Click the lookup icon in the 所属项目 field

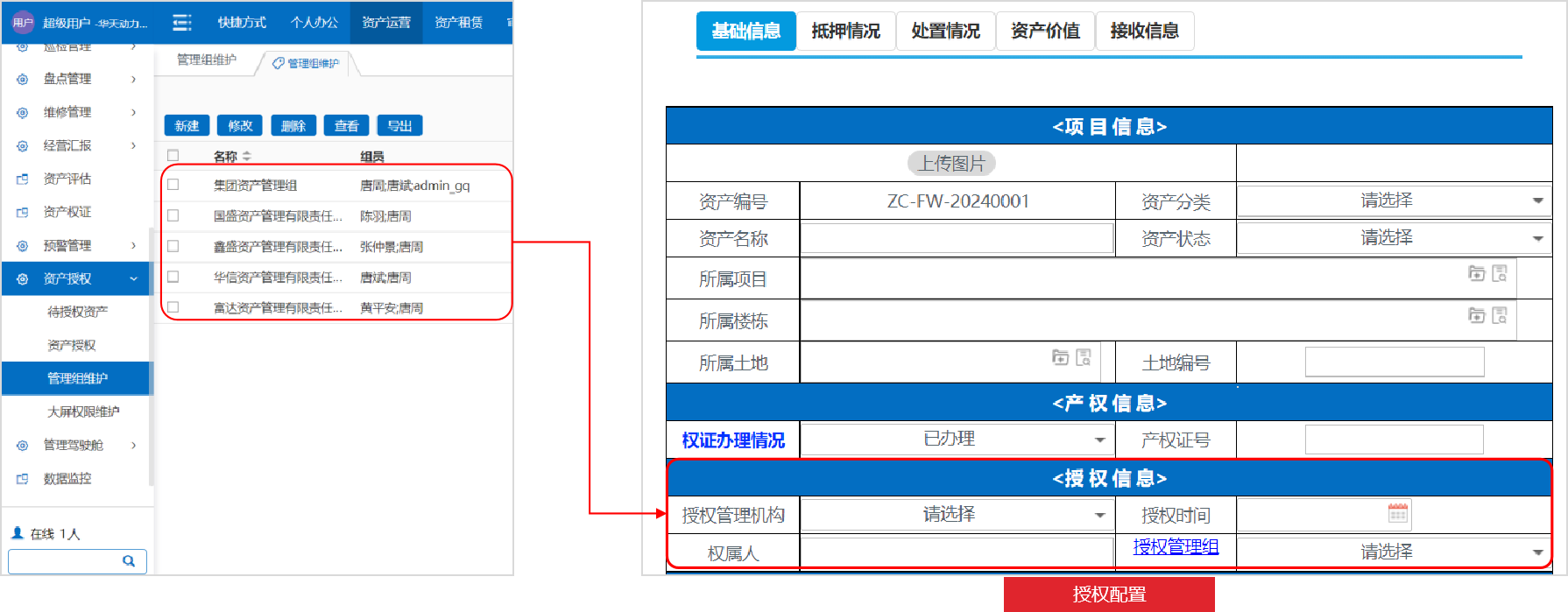pos(1500,273)
